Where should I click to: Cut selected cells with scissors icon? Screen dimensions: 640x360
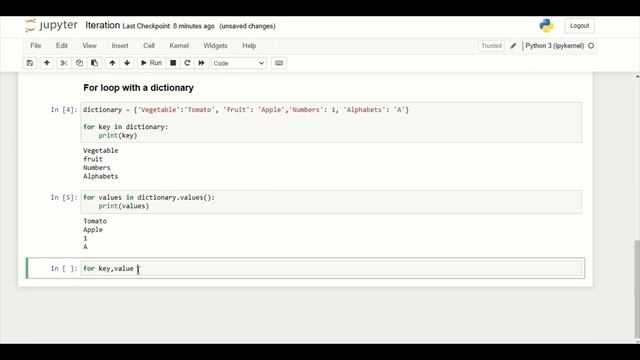pos(64,63)
